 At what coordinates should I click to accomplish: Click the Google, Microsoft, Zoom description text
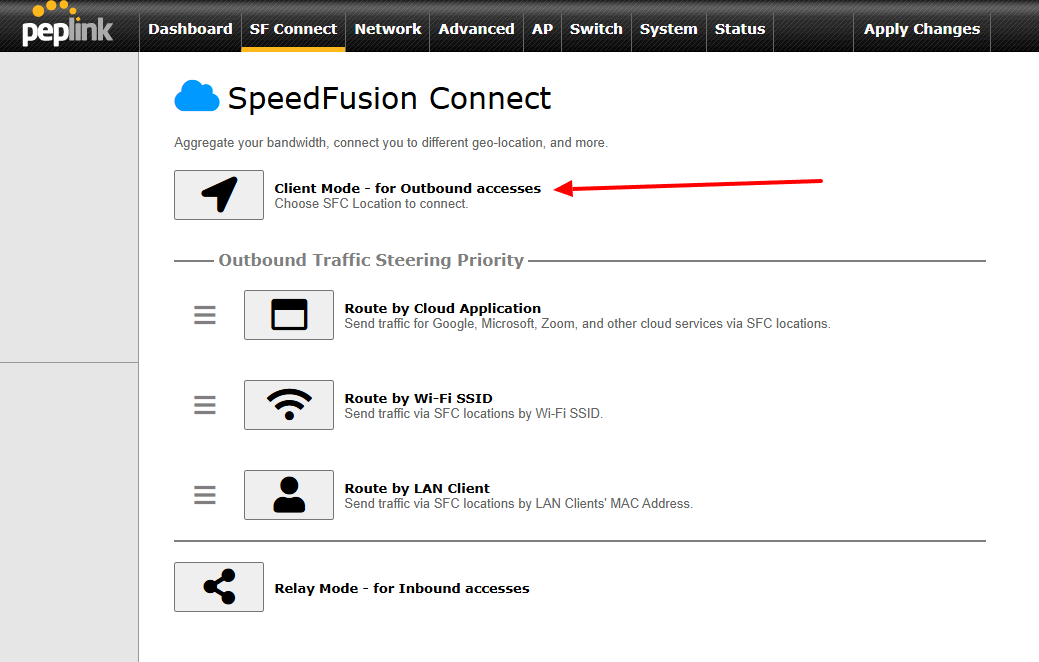pos(587,324)
